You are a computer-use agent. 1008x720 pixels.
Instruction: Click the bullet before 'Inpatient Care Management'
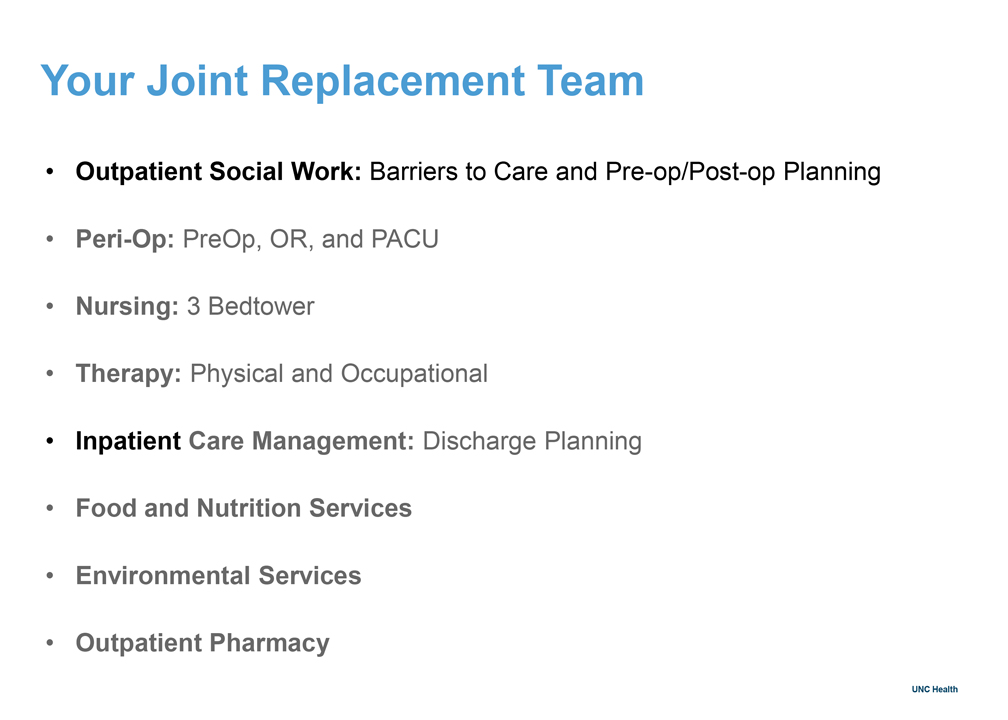[50, 441]
